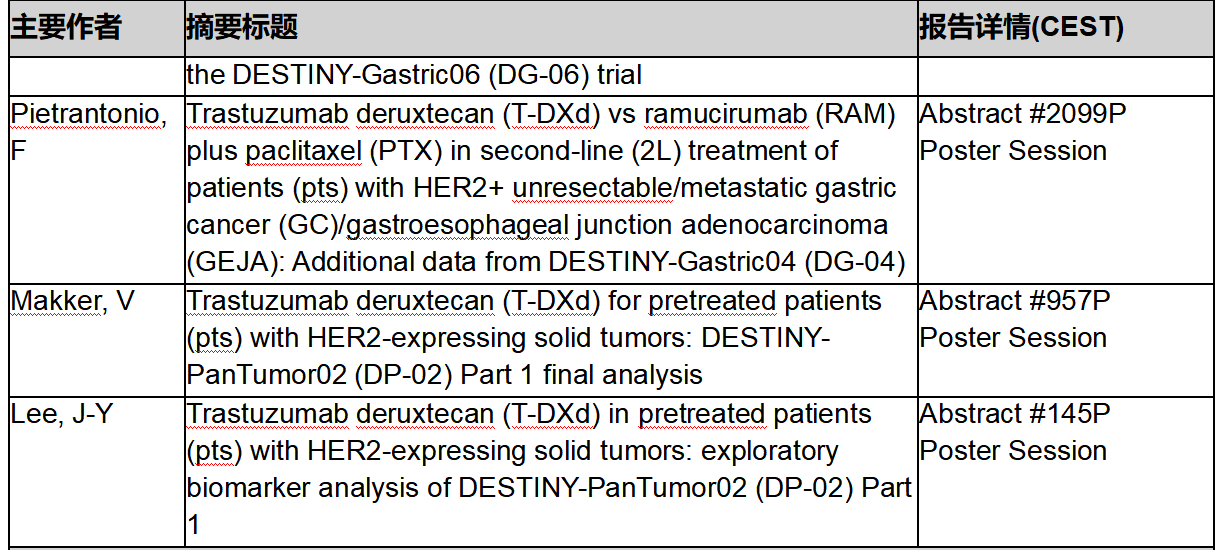
Task: Click the author cell Makker, V
Action: 72,301
